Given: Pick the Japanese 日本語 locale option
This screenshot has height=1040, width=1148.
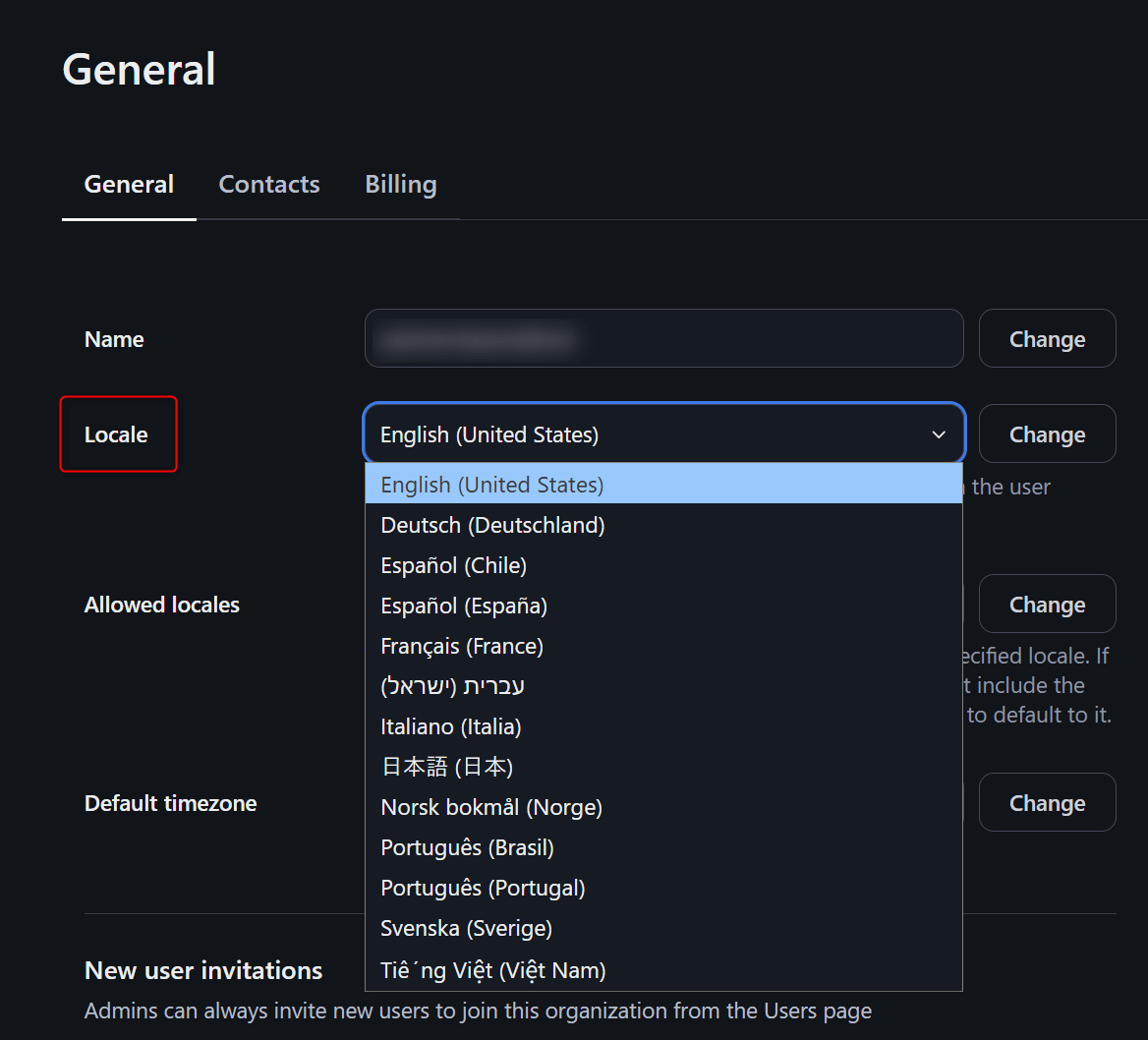Looking at the screenshot, I should coord(447,767).
